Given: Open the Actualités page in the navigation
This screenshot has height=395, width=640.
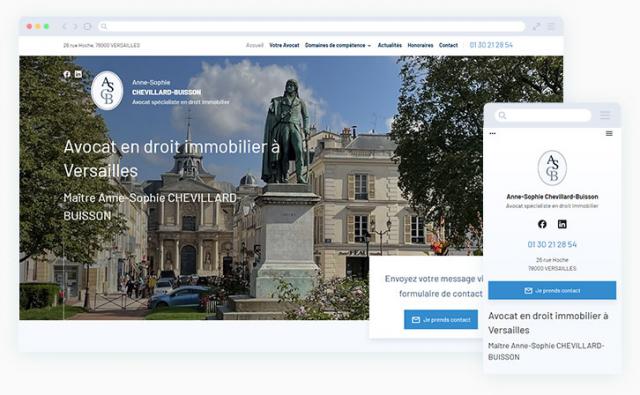Looking at the screenshot, I should tap(390, 45).
